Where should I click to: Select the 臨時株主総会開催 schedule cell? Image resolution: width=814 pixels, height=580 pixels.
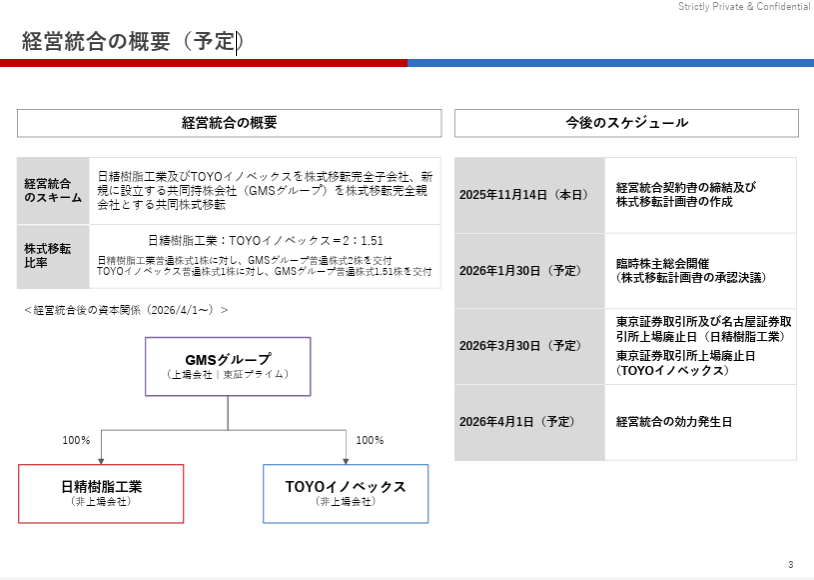pos(700,271)
